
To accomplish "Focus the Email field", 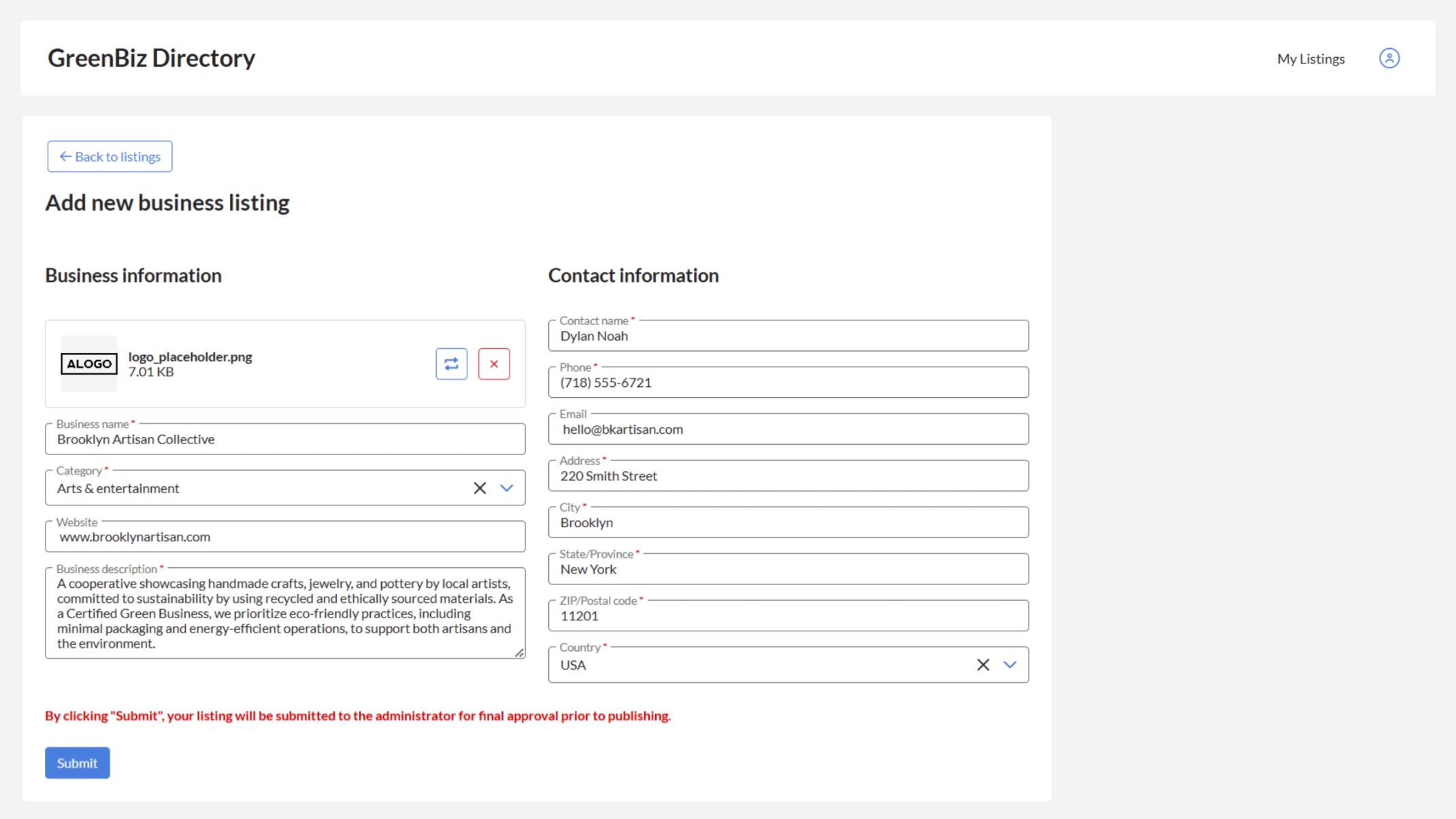I will (x=789, y=429).
